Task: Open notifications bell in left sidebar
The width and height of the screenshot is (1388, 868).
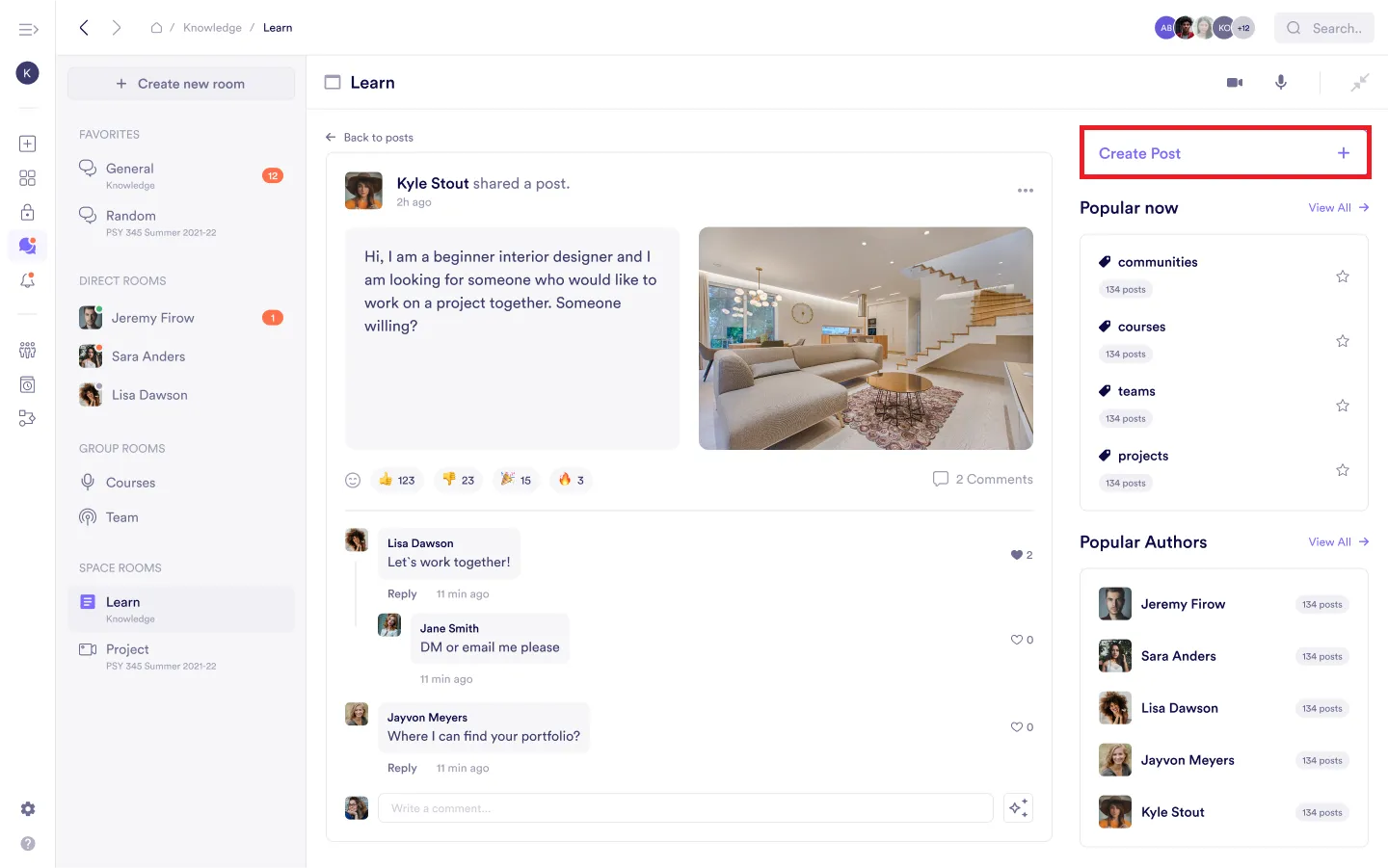Action: (x=28, y=280)
